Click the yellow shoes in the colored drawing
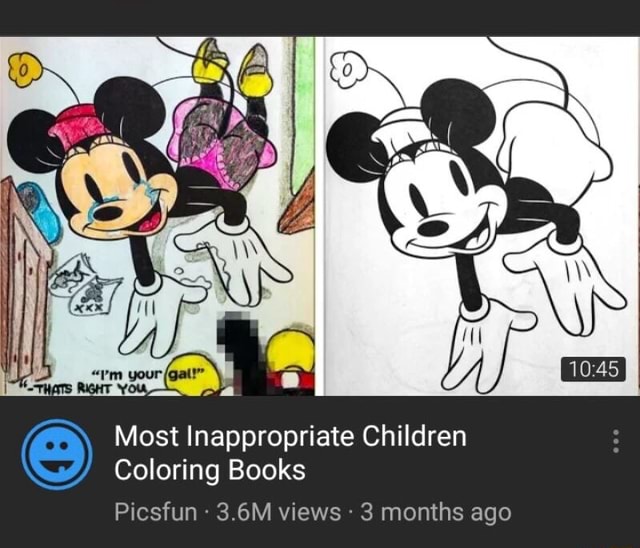This screenshot has width=640, height=548. pos(233,66)
